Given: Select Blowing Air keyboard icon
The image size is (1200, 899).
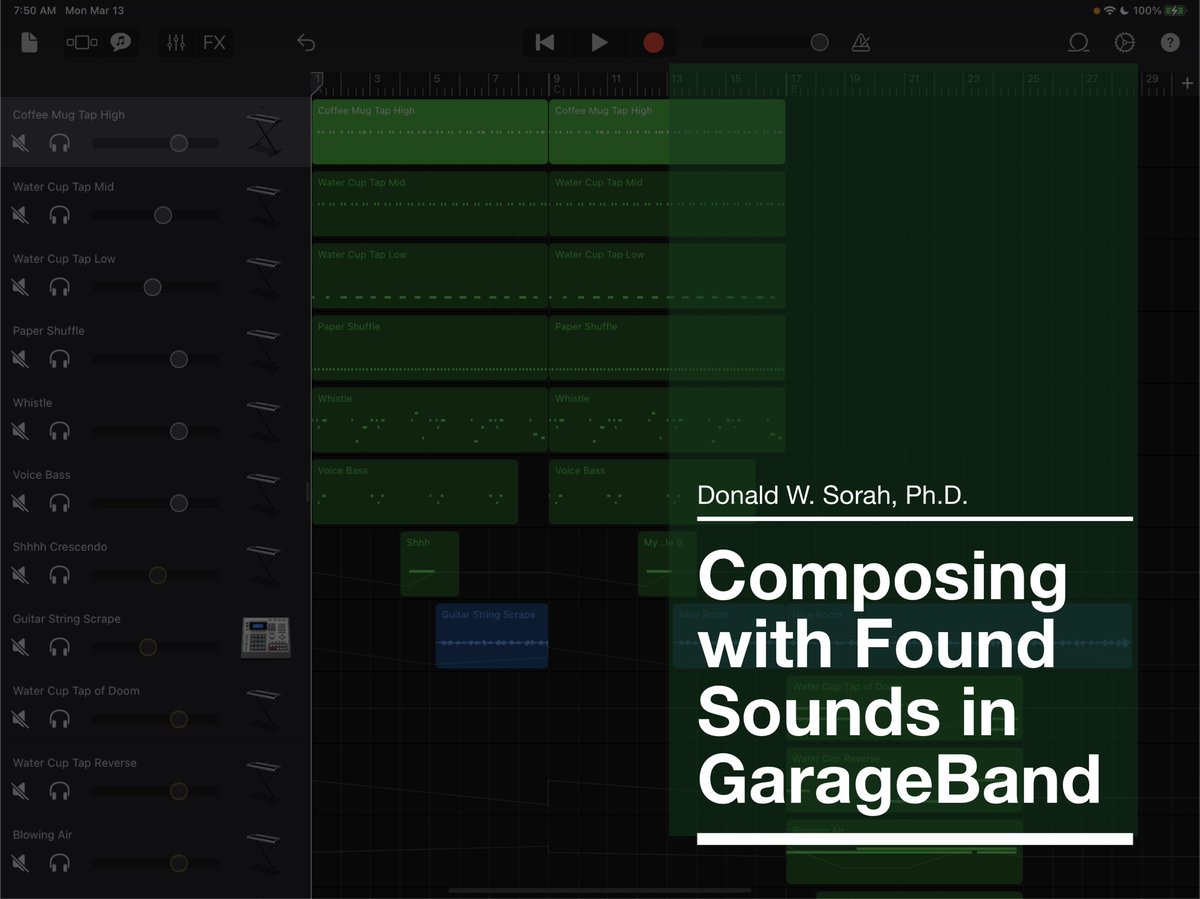Looking at the screenshot, I should pos(265,851).
